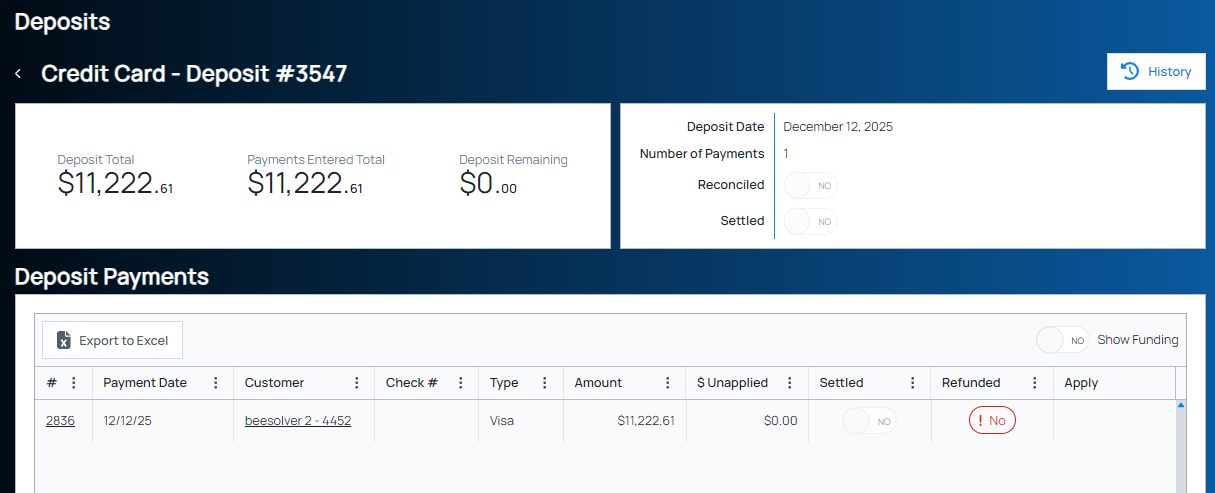The image size is (1215, 493).
Task: Open customer beesolver 2 - 4452
Action: pos(298,421)
